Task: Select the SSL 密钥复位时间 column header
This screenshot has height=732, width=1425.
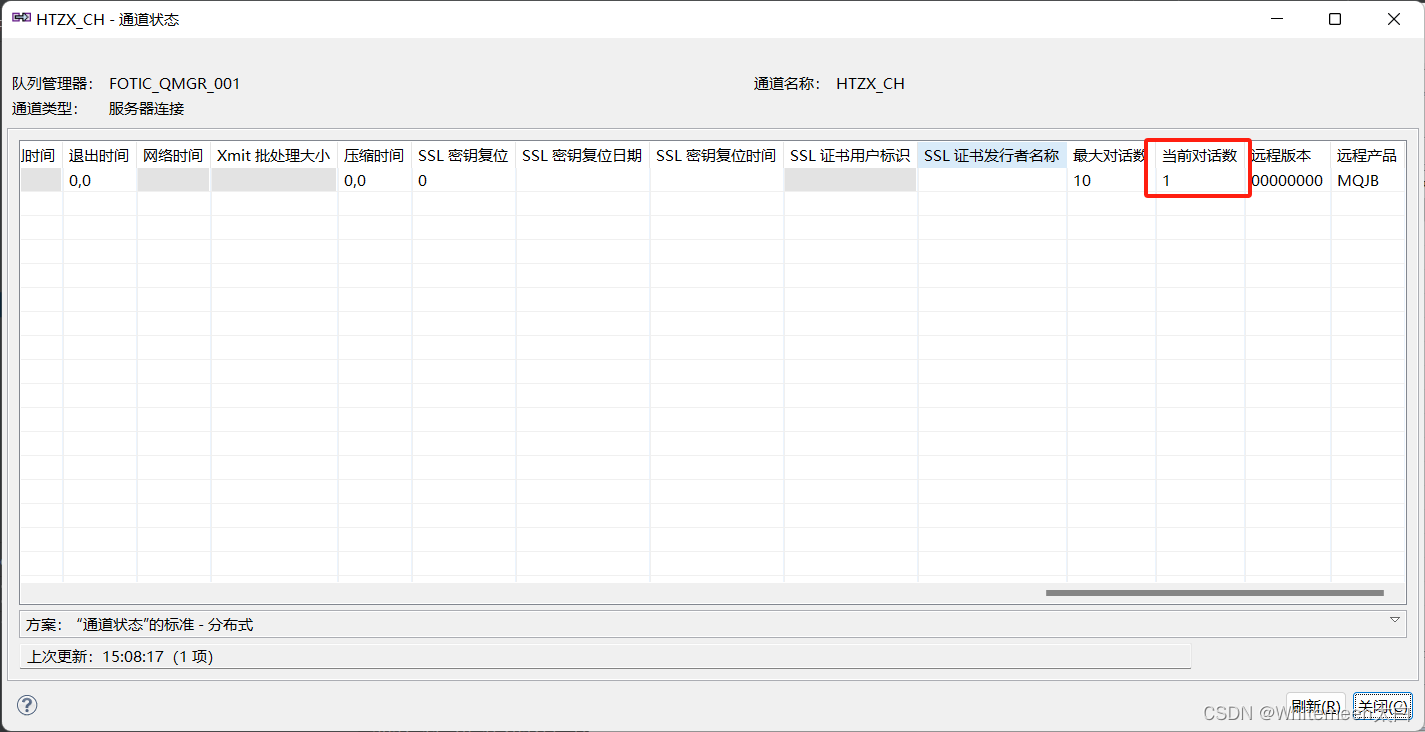Action: click(x=716, y=155)
